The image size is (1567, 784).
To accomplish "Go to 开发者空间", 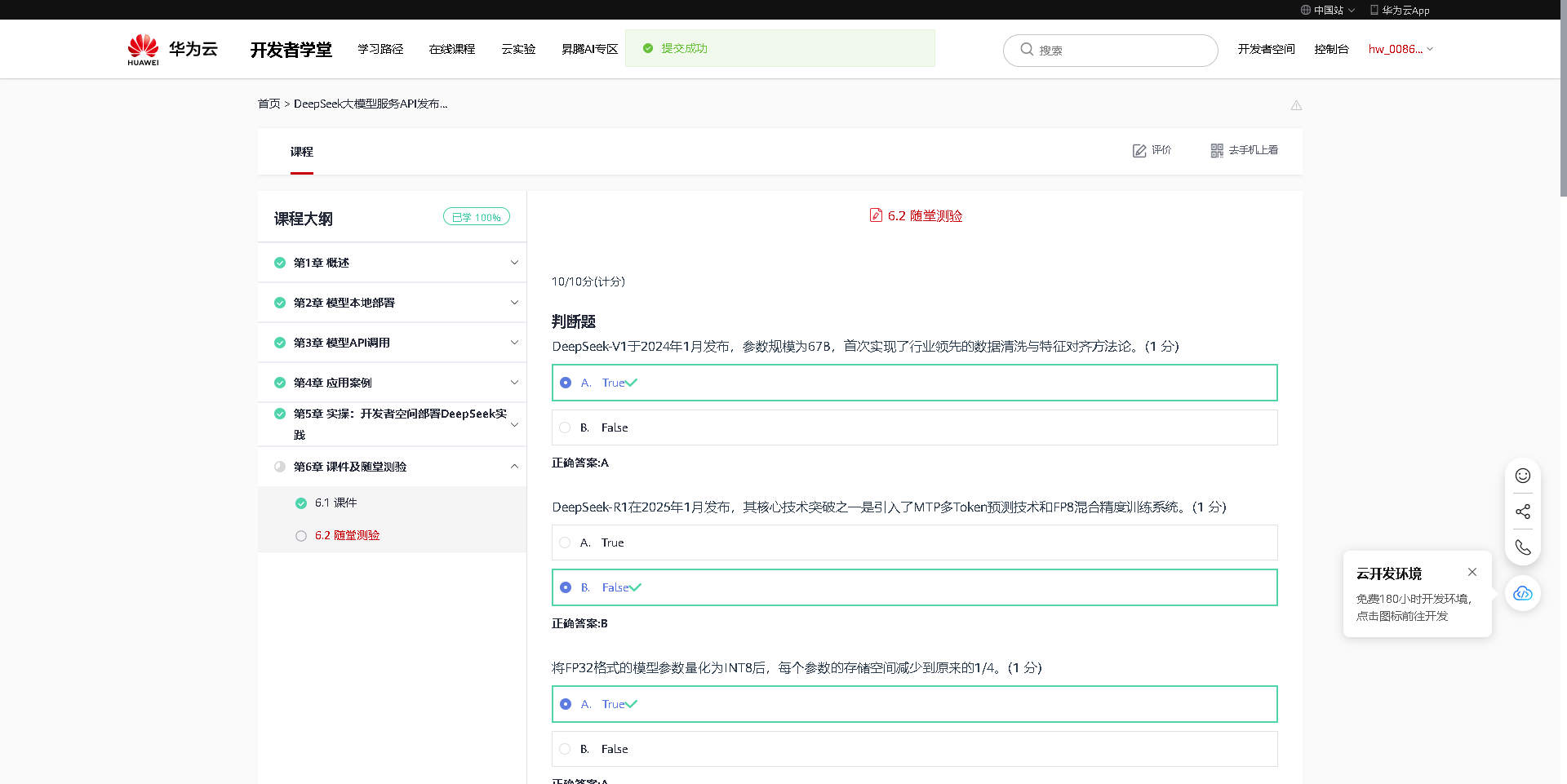I will click(x=1266, y=49).
